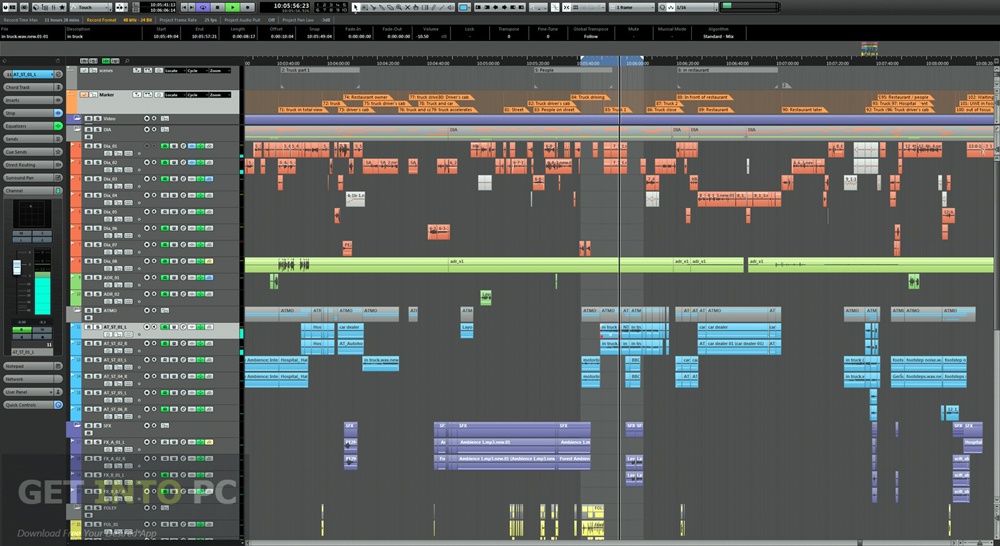
Task: Select the Zoom magnifier tool
Action: [x=399, y=7]
